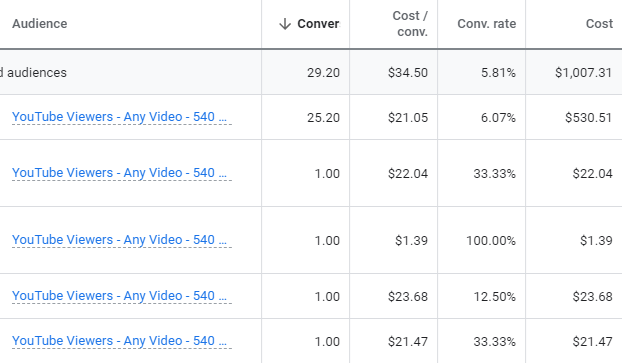Open YouTube Viewers audience costing $21.47
Viewport: 622px width, 363px height.
tap(122, 341)
